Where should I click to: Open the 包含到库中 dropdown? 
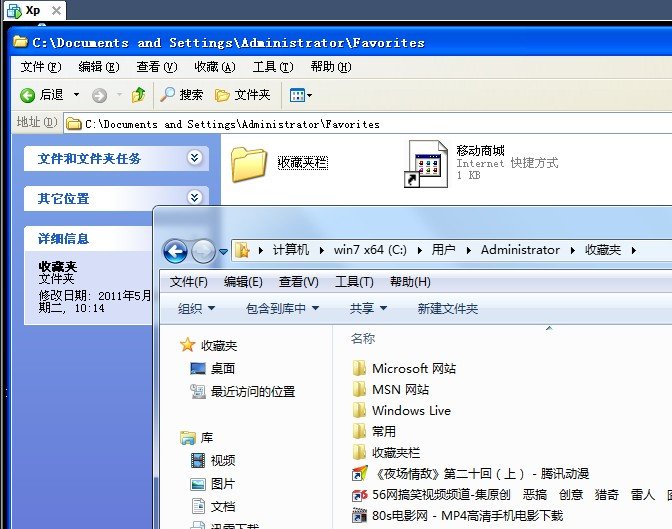[282, 308]
